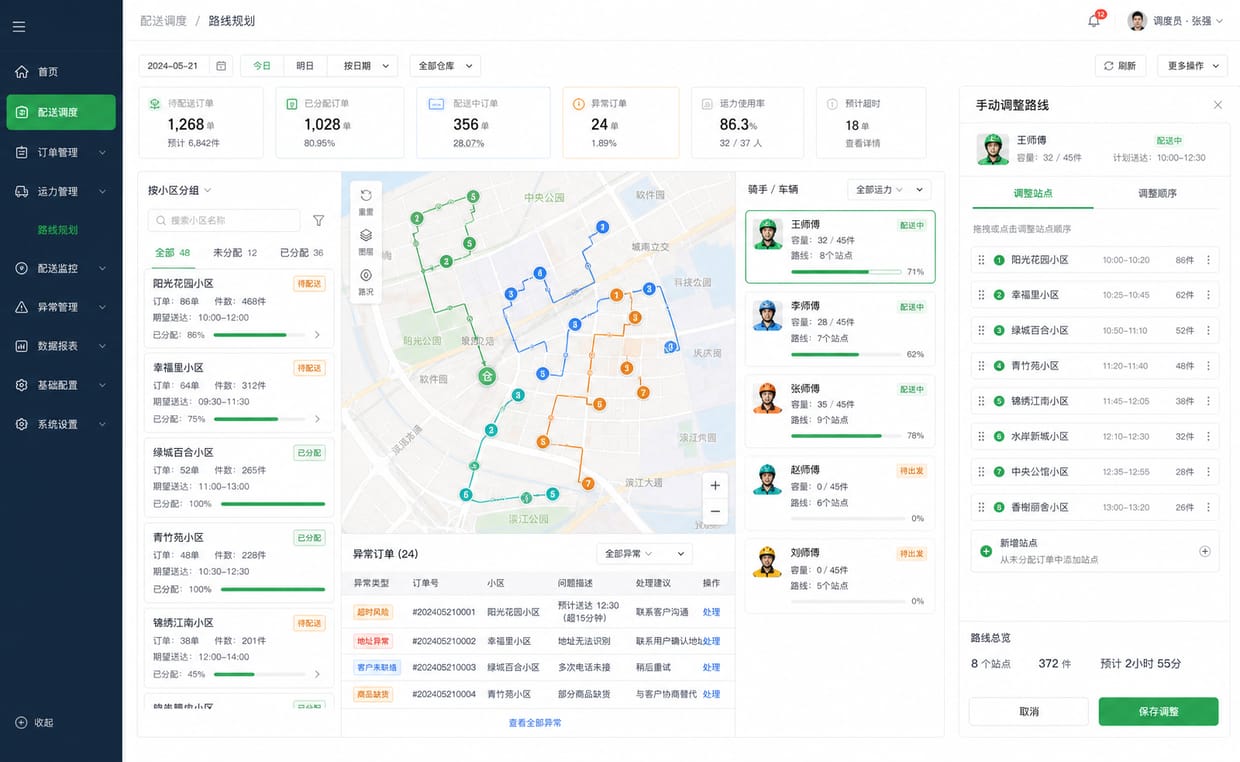The height and width of the screenshot is (762, 1240).
Task: Click plus circle icon in 新增站点 row
Action: (1204, 551)
